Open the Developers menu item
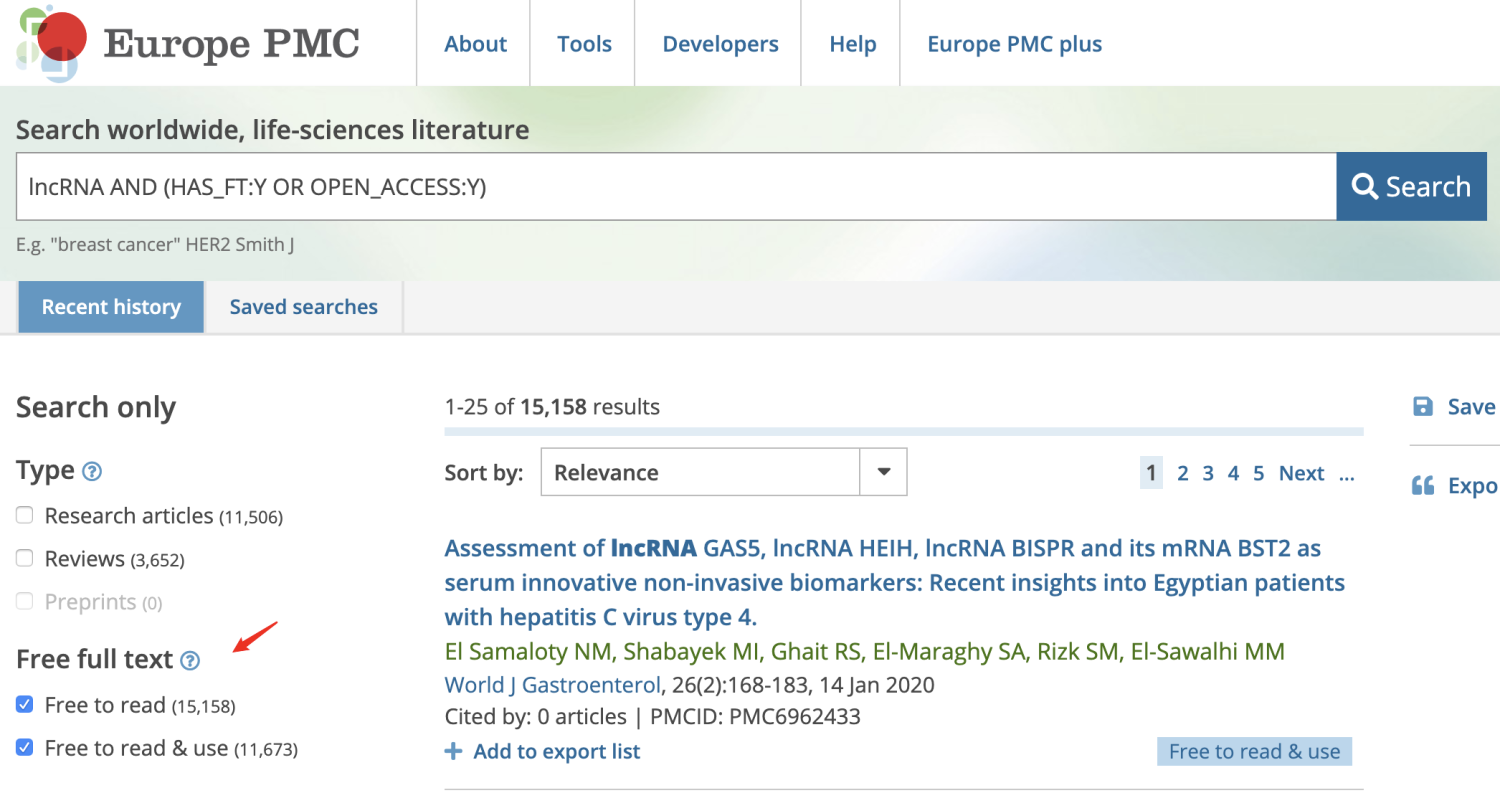 click(720, 44)
